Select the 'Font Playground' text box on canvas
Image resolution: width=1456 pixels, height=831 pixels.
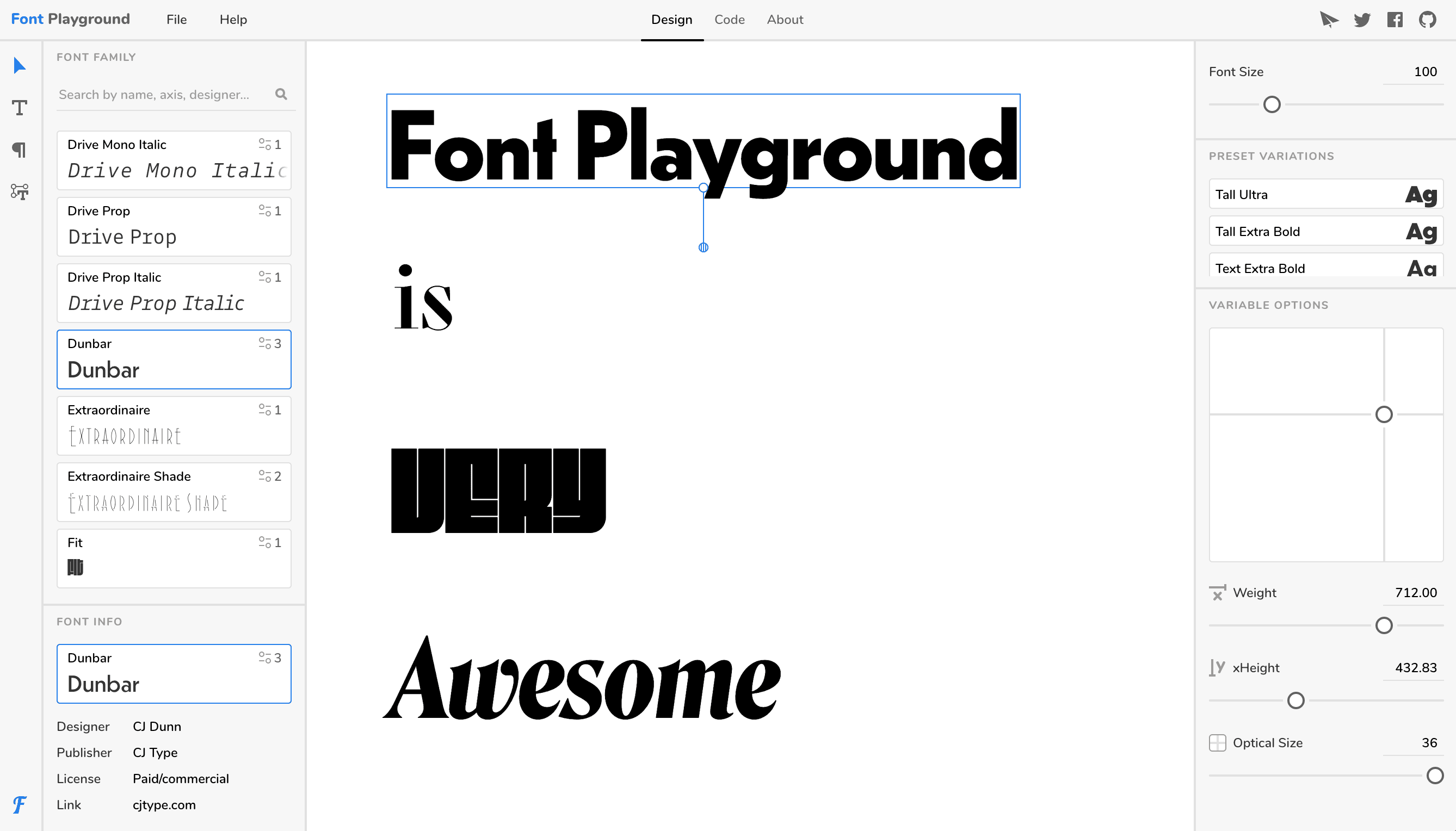click(x=703, y=141)
